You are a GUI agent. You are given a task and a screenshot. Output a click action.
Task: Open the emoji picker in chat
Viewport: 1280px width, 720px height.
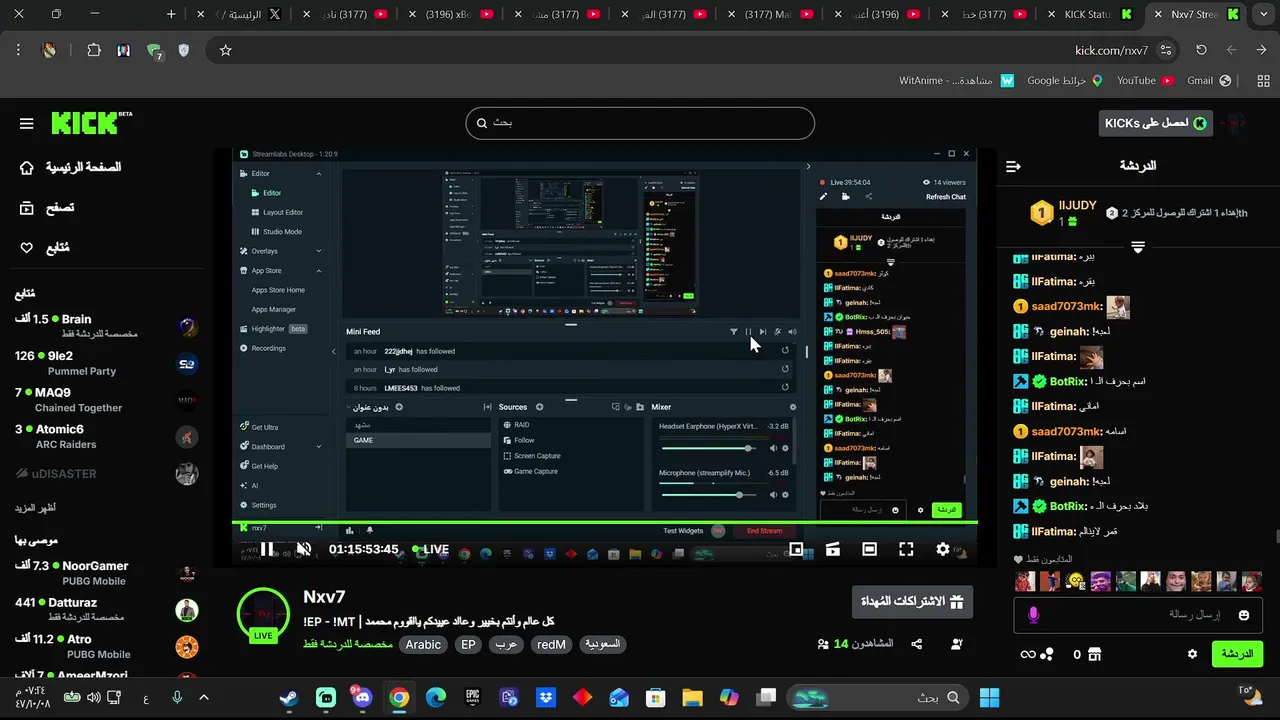1244,615
